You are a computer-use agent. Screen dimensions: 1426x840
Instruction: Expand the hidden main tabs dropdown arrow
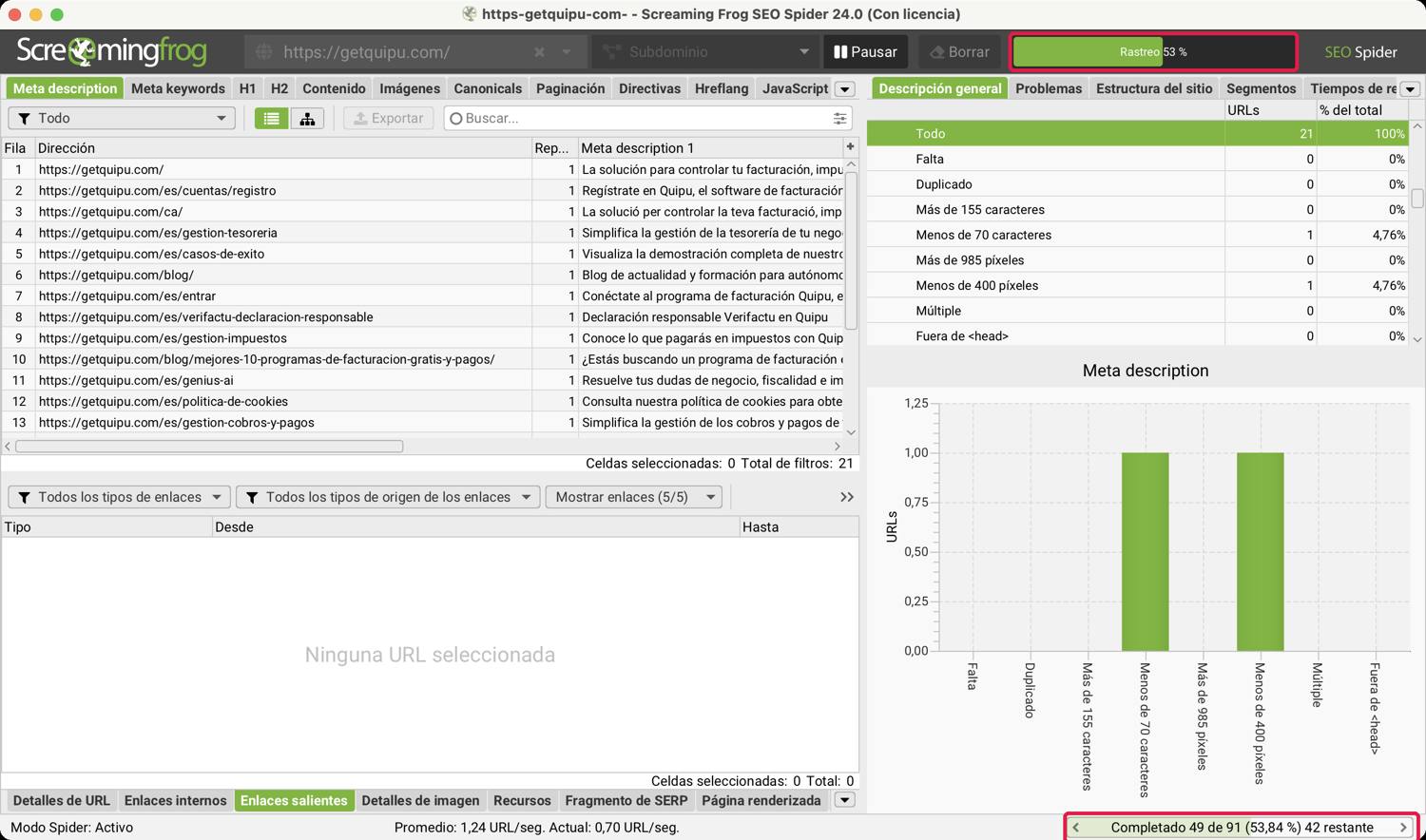844,89
